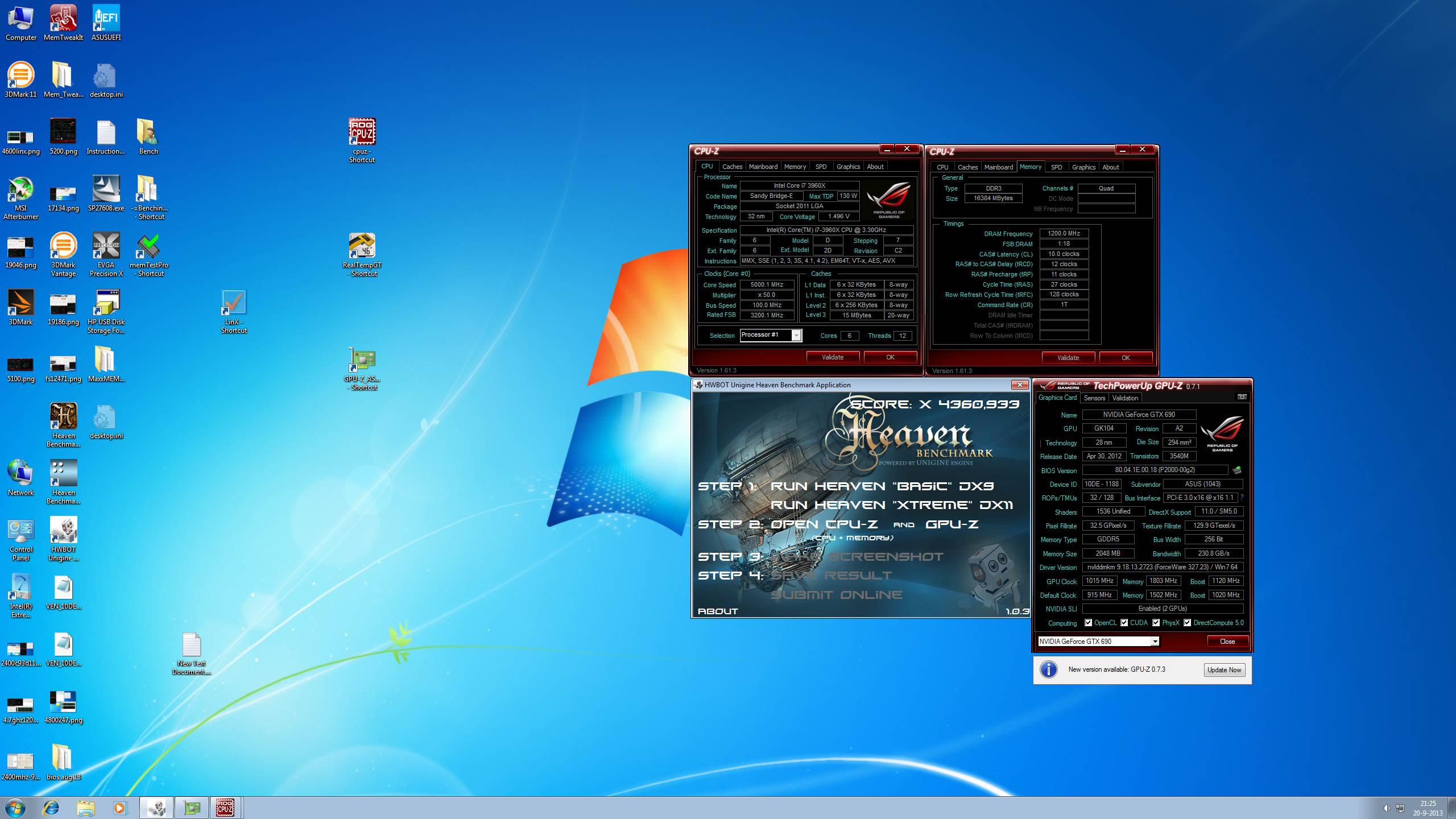Open the MemTweakIt desktop icon
Image resolution: width=1456 pixels, height=819 pixels.
(x=63, y=23)
